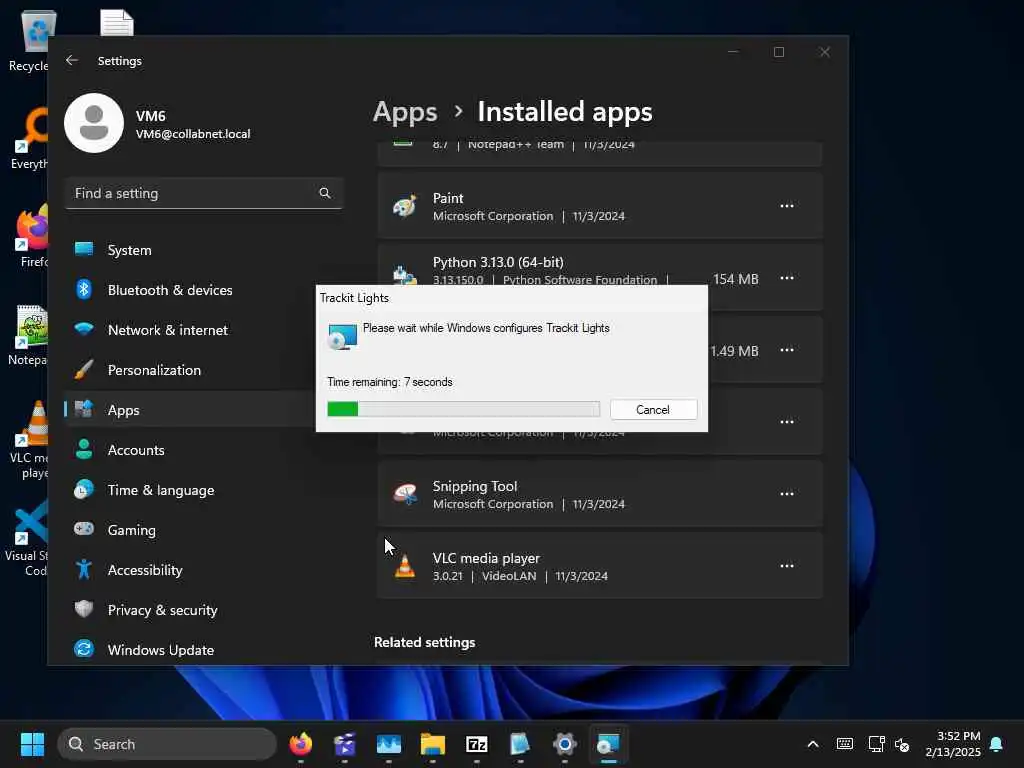Viewport: 1024px width, 768px height.
Task: Open more options for Paint
Action: (787, 206)
